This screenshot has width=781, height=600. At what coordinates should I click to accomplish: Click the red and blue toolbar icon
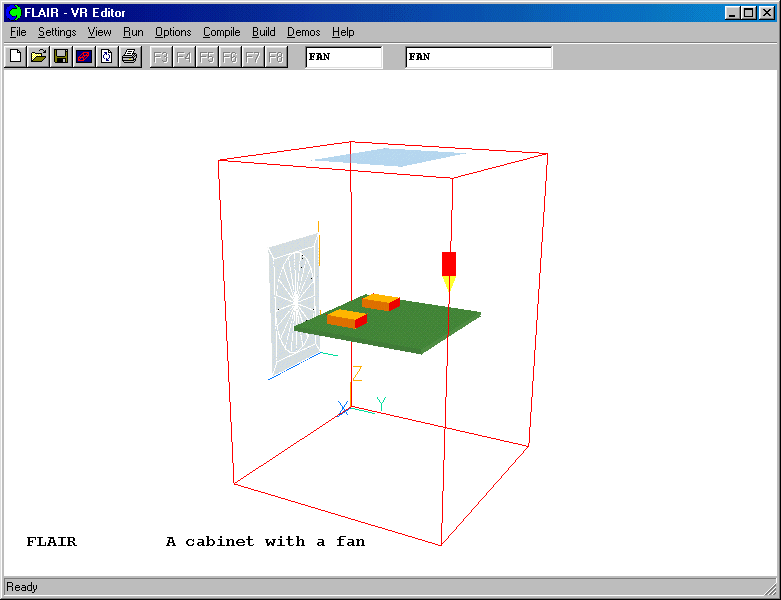pyautogui.click(x=84, y=57)
